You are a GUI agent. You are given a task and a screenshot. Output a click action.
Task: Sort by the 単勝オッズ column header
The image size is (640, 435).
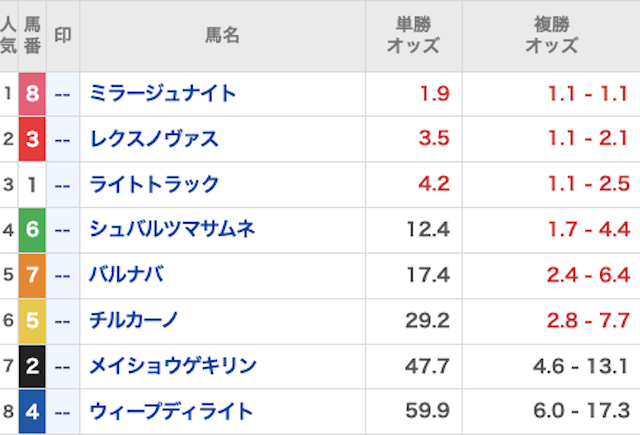(x=413, y=35)
